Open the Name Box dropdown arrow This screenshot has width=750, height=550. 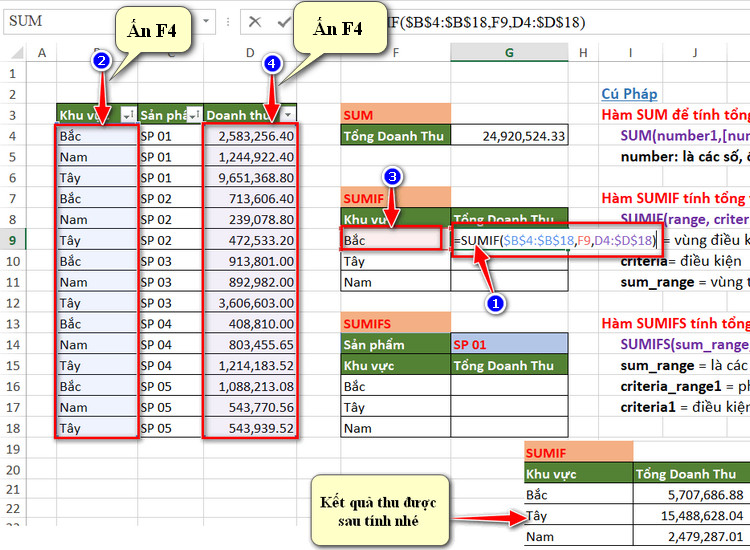206,21
